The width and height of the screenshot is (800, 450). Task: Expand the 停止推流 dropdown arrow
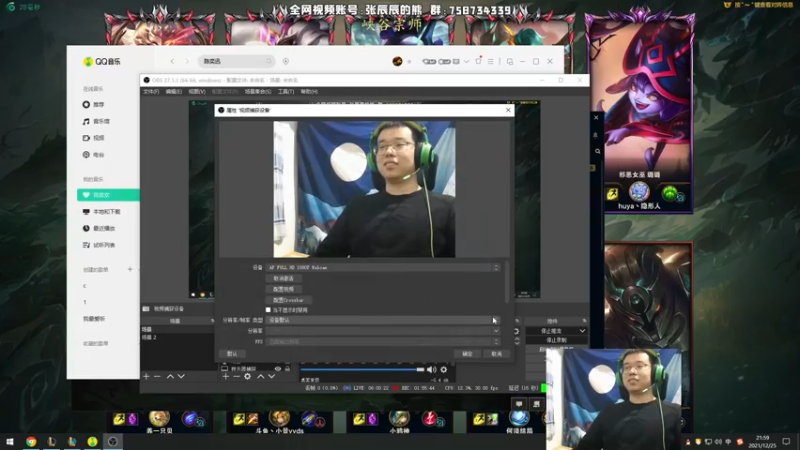582,331
